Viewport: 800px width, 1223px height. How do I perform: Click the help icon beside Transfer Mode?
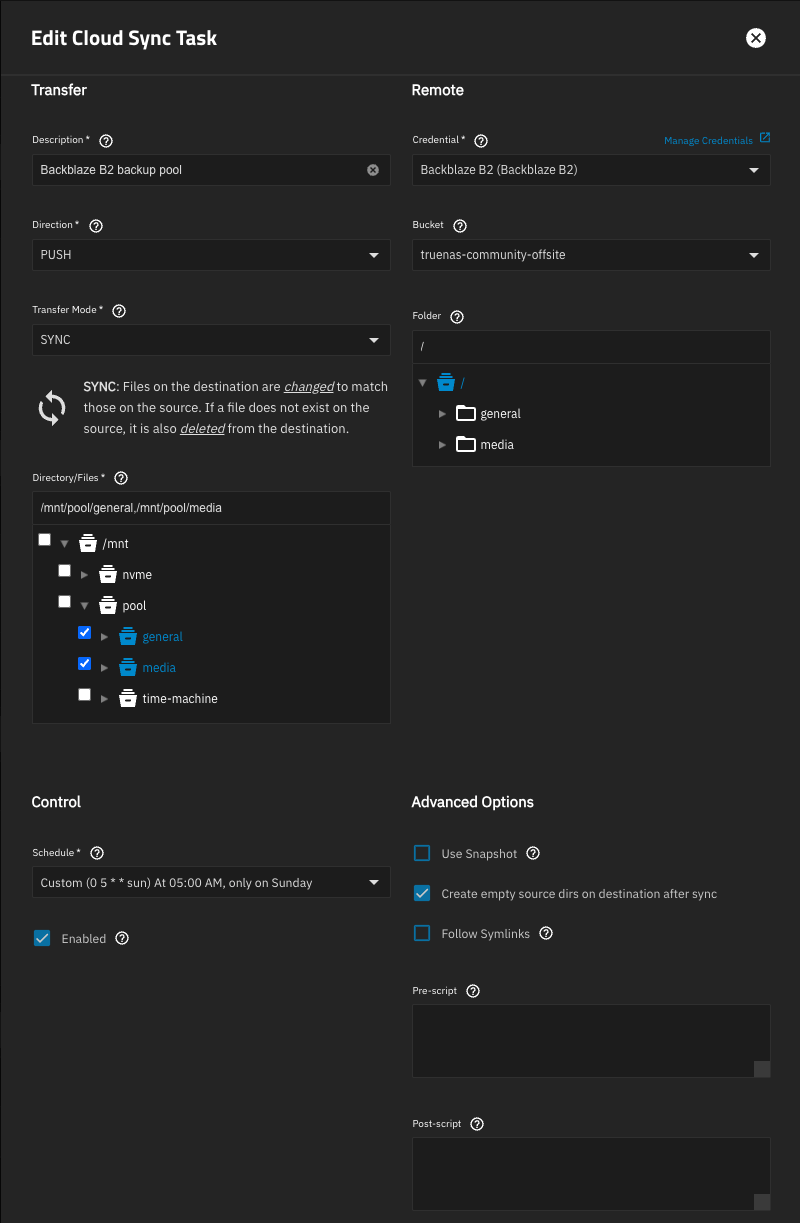pos(119,311)
